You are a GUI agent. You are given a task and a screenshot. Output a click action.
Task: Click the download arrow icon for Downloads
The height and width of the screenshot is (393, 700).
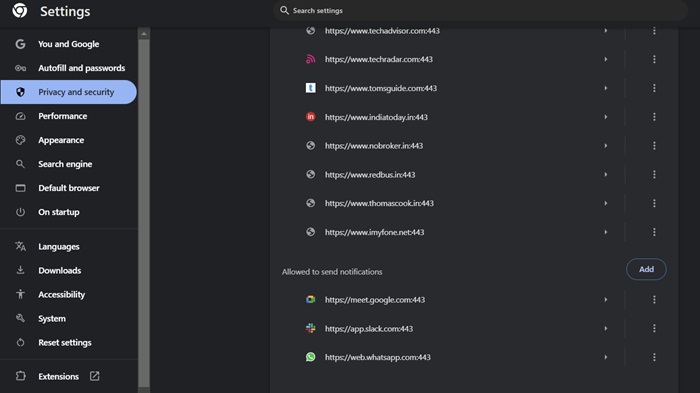coord(20,270)
